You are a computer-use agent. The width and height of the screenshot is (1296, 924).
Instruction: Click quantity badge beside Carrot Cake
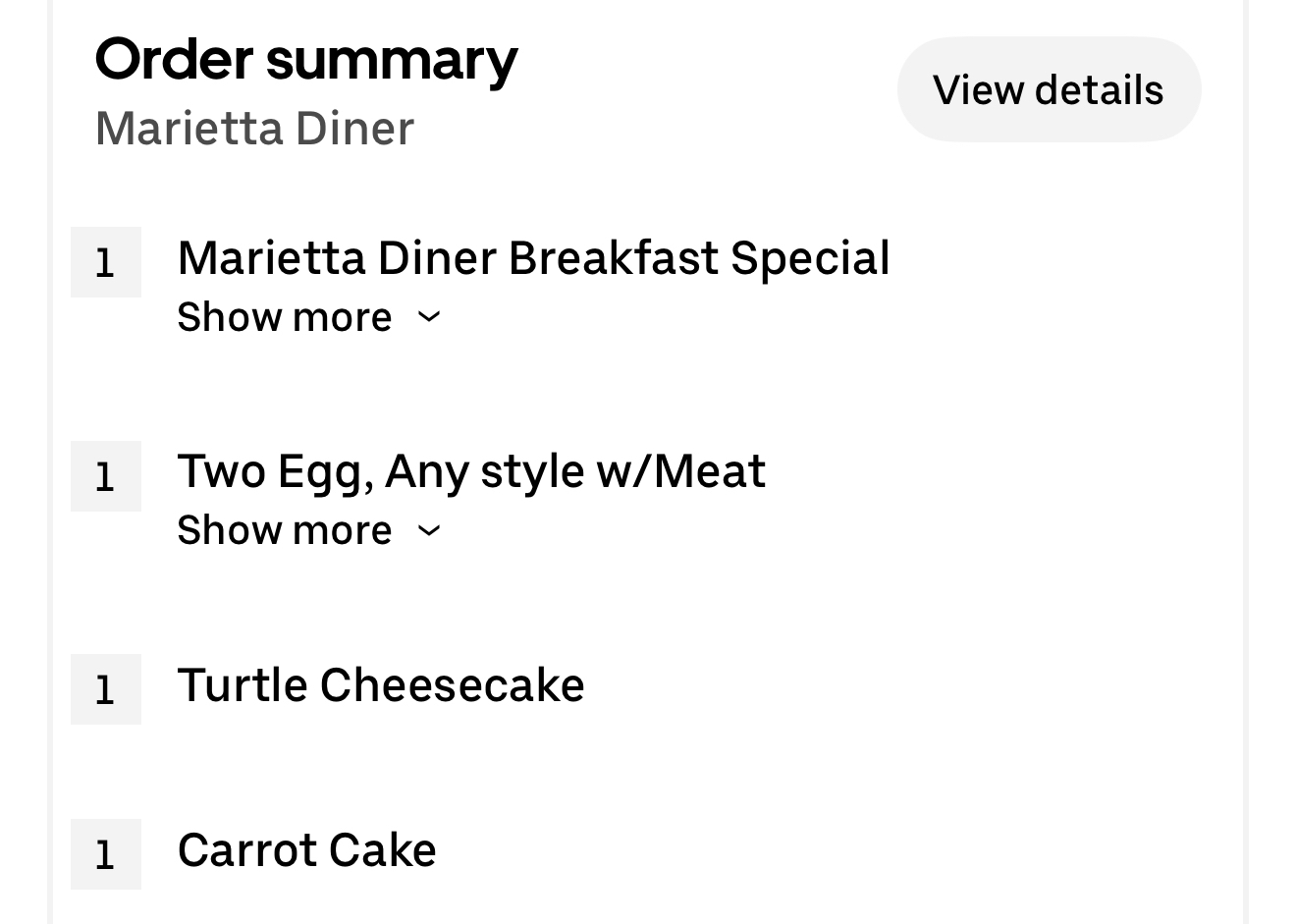tap(106, 854)
